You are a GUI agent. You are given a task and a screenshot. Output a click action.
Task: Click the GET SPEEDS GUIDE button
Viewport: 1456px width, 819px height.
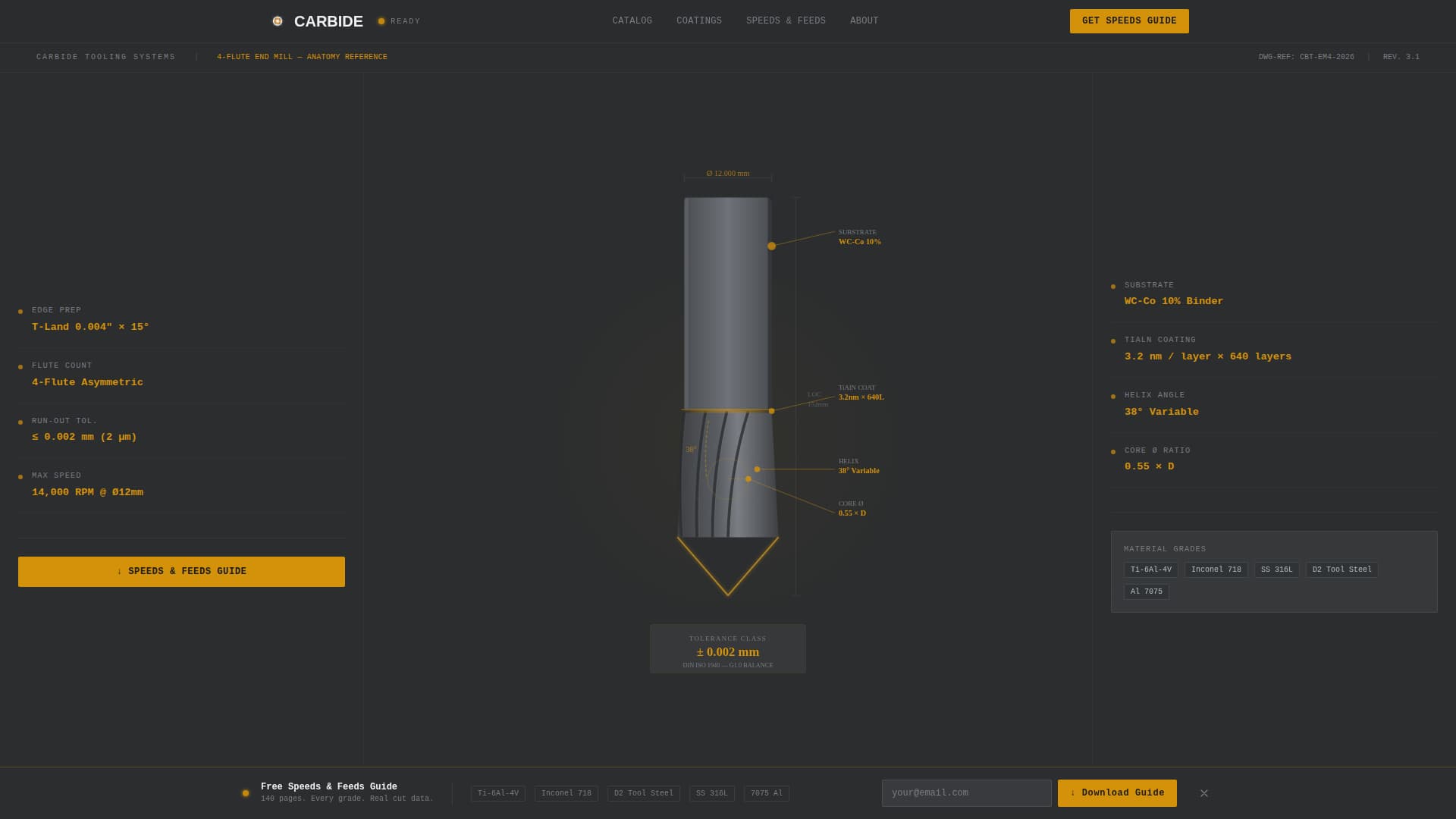click(1128, 21)
